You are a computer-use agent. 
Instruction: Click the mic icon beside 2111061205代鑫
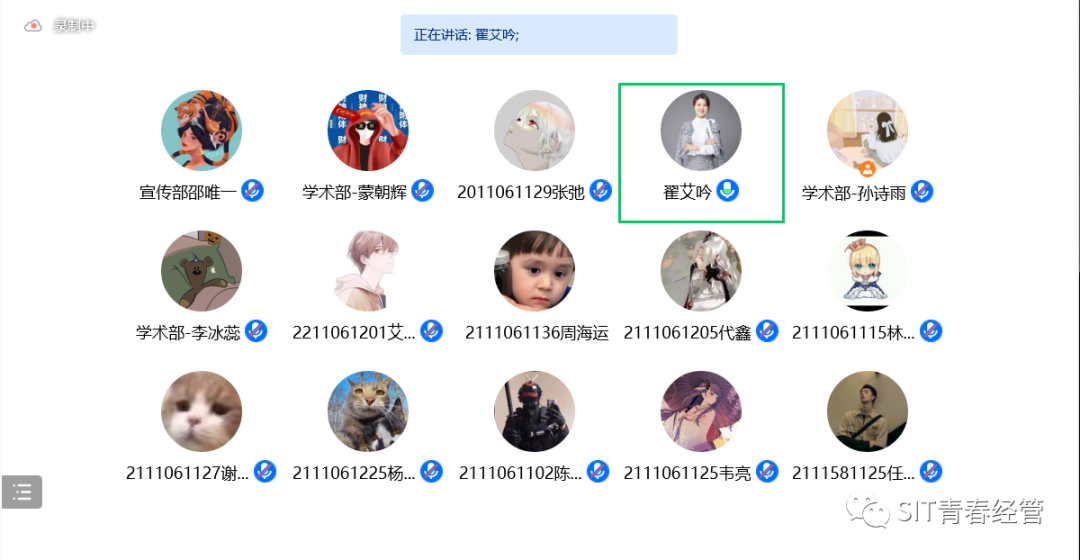click(x=767, y=331)
